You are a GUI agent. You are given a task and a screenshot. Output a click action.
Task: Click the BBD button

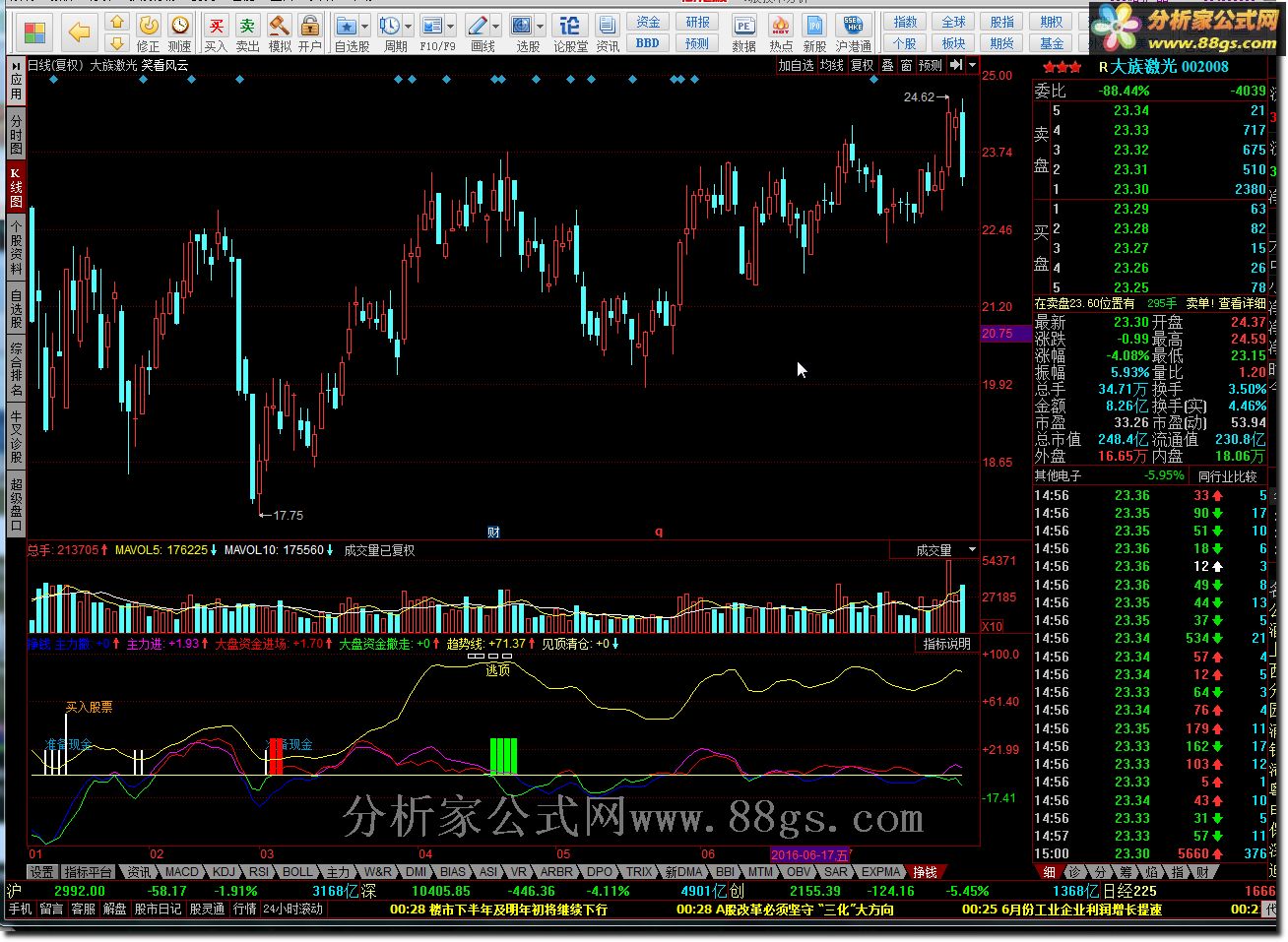click(648, 43)
